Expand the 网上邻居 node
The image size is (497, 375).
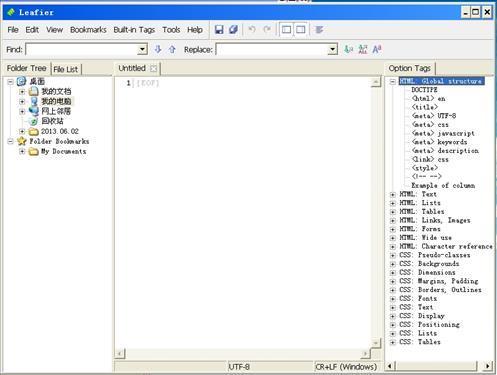coord(22,111)
